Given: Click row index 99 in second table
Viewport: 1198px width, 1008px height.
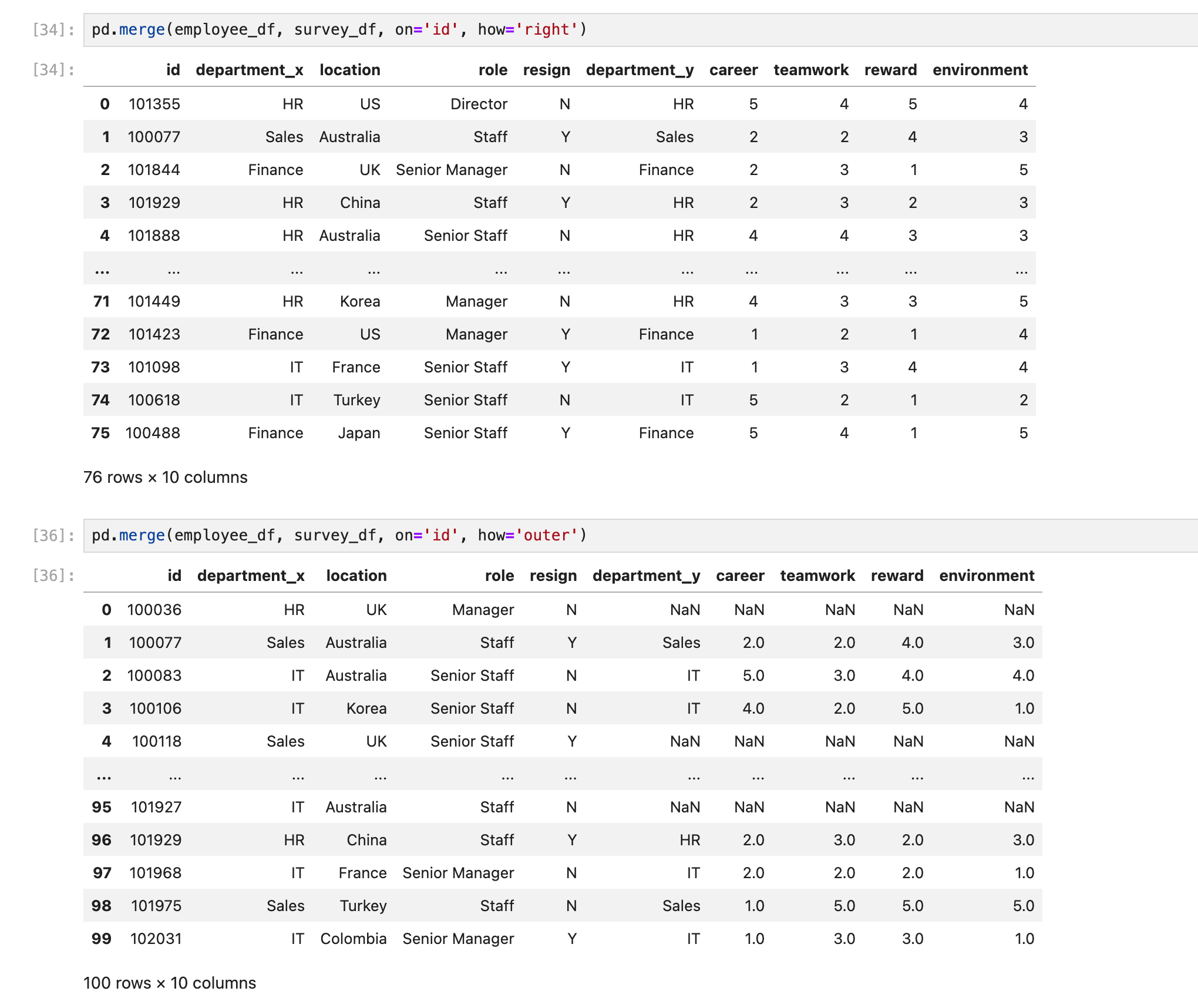Looking at the screenshot, I should [x=102, y=939].
